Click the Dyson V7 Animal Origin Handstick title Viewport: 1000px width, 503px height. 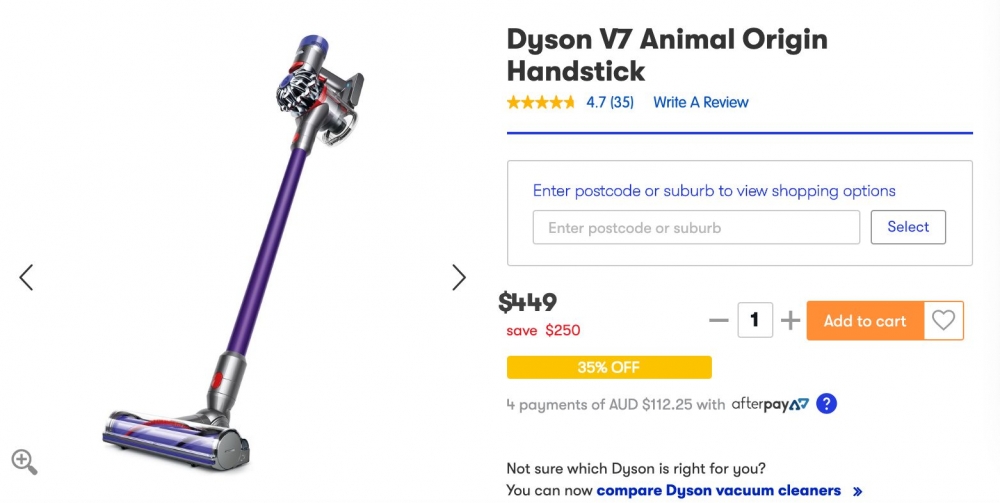[667, 55]
